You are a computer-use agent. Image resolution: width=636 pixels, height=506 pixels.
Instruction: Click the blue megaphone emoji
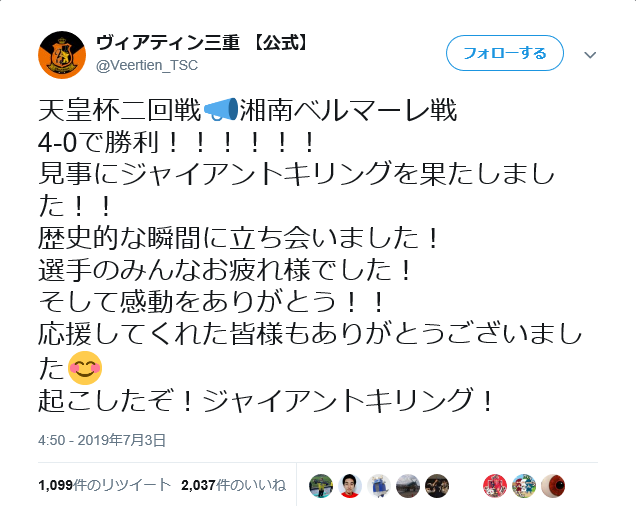click(x=221, y=110)
